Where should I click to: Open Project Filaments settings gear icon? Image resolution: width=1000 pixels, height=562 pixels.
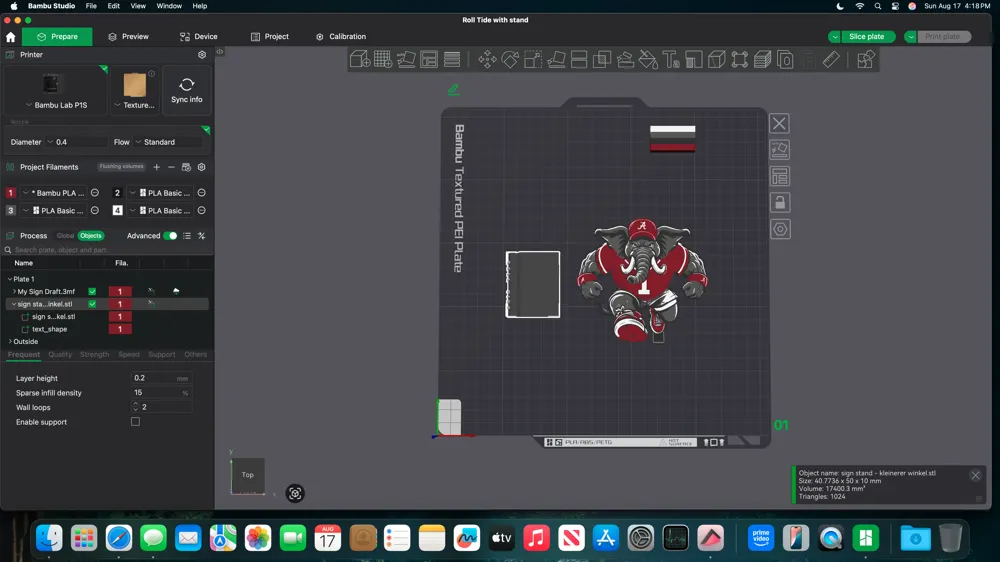[x=202, y=167]
